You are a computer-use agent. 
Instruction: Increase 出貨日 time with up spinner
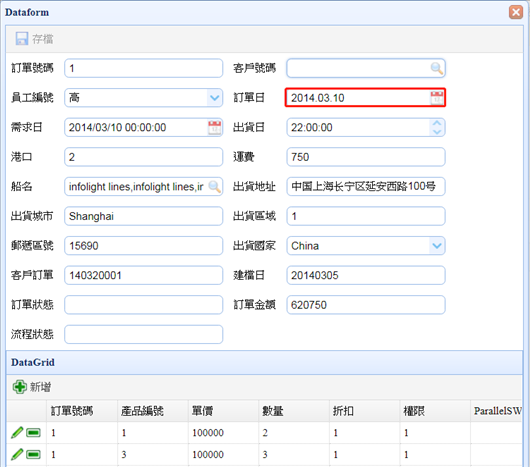[437, 123]
